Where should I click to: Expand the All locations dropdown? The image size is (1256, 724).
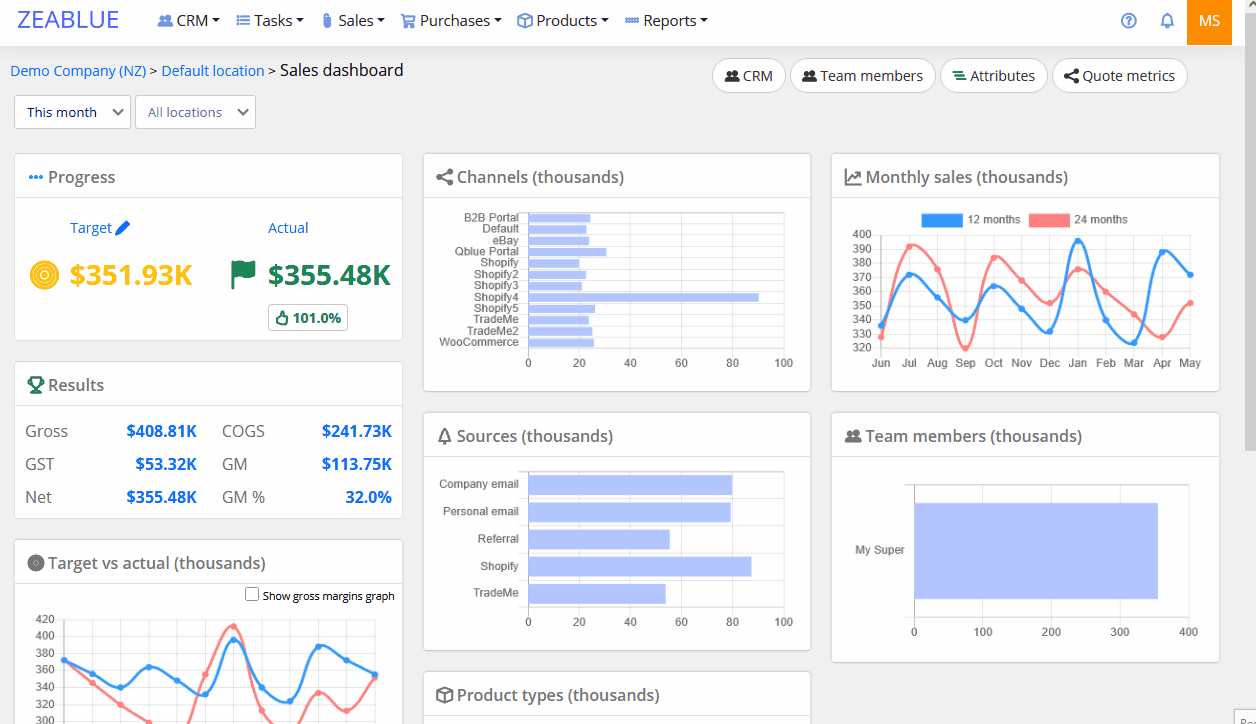pos(195,112)
